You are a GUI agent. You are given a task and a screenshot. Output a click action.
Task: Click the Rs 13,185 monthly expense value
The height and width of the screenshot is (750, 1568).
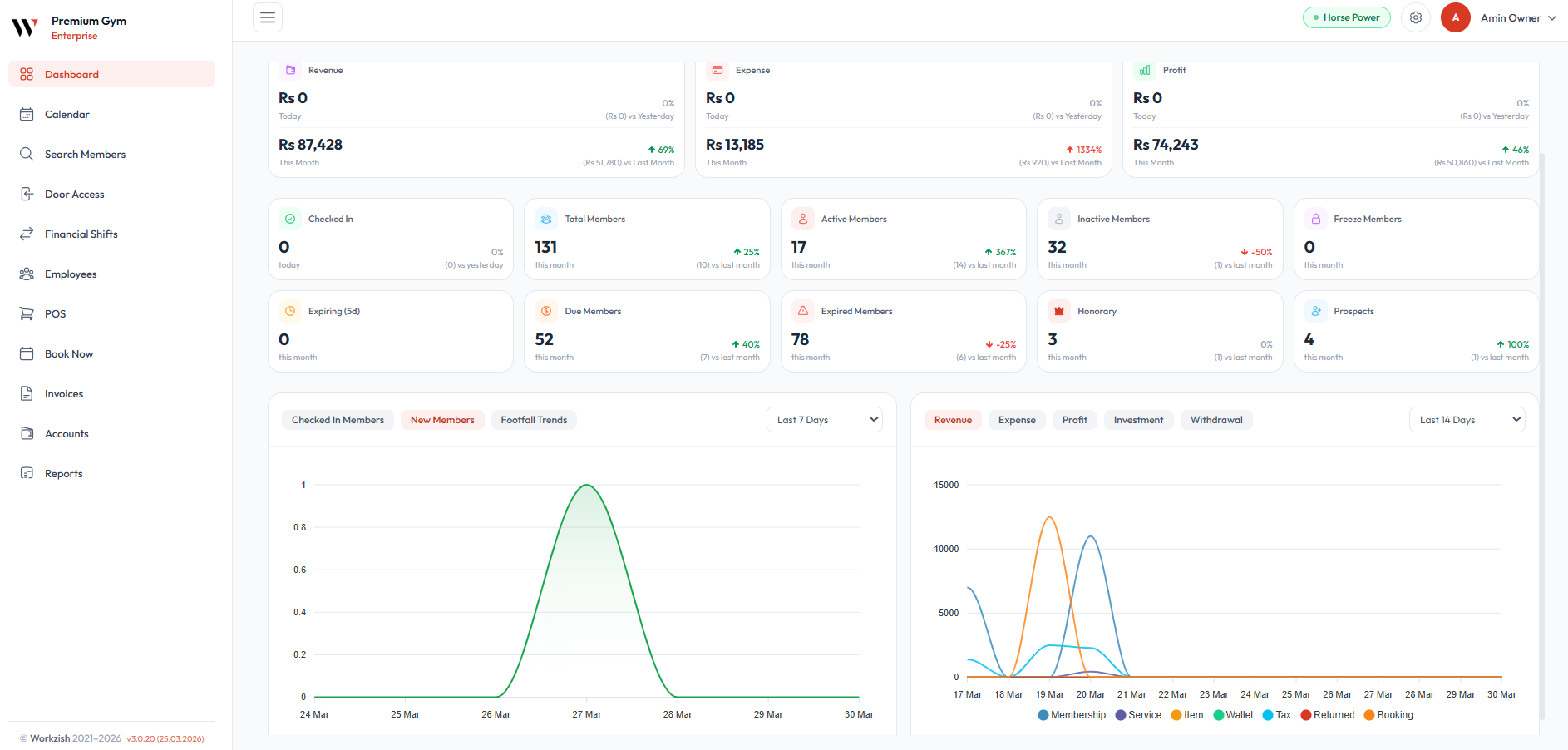(x=735, y=145)
